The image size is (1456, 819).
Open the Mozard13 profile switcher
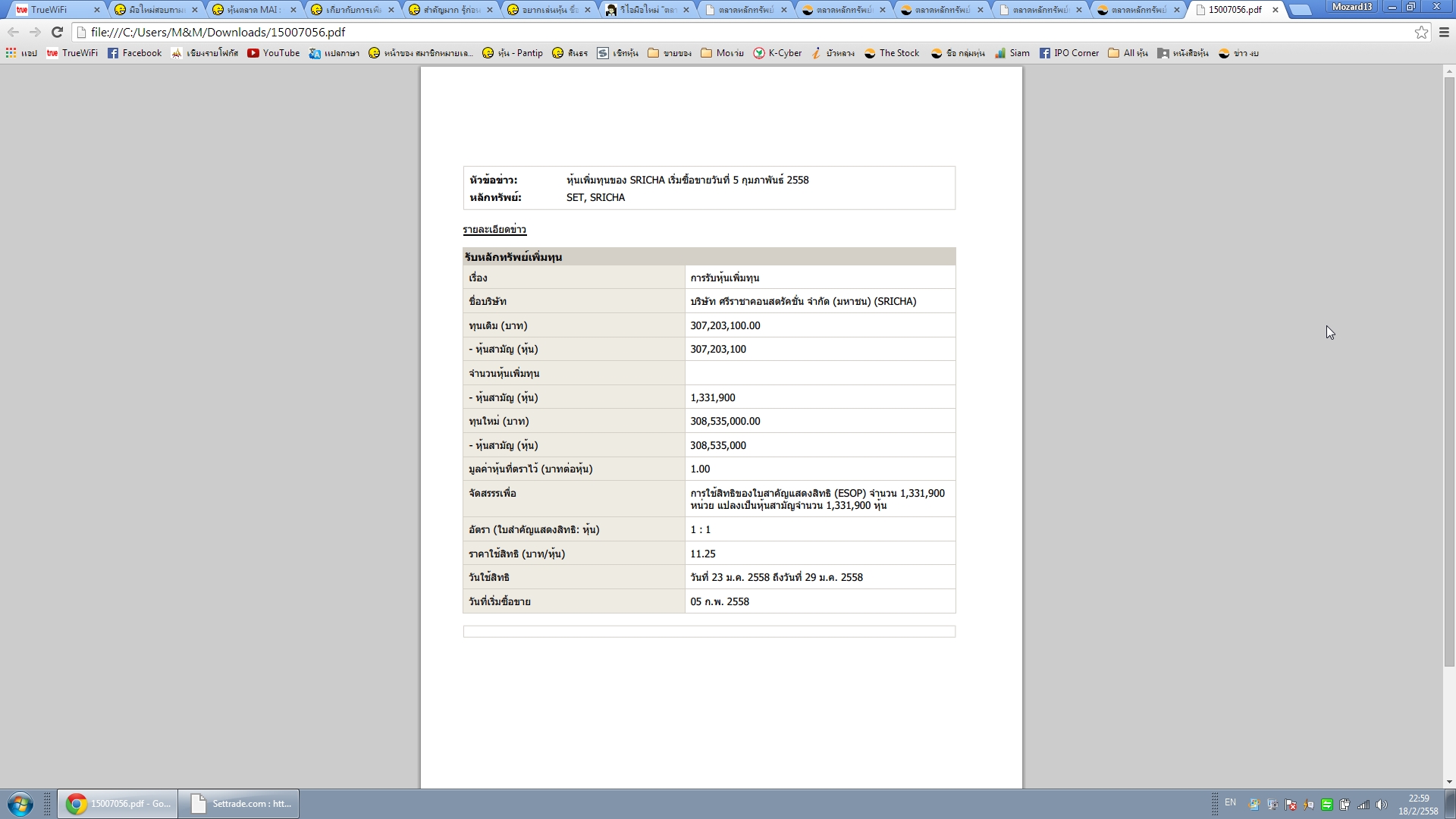pyautogui.click(x=1351, y=7)
